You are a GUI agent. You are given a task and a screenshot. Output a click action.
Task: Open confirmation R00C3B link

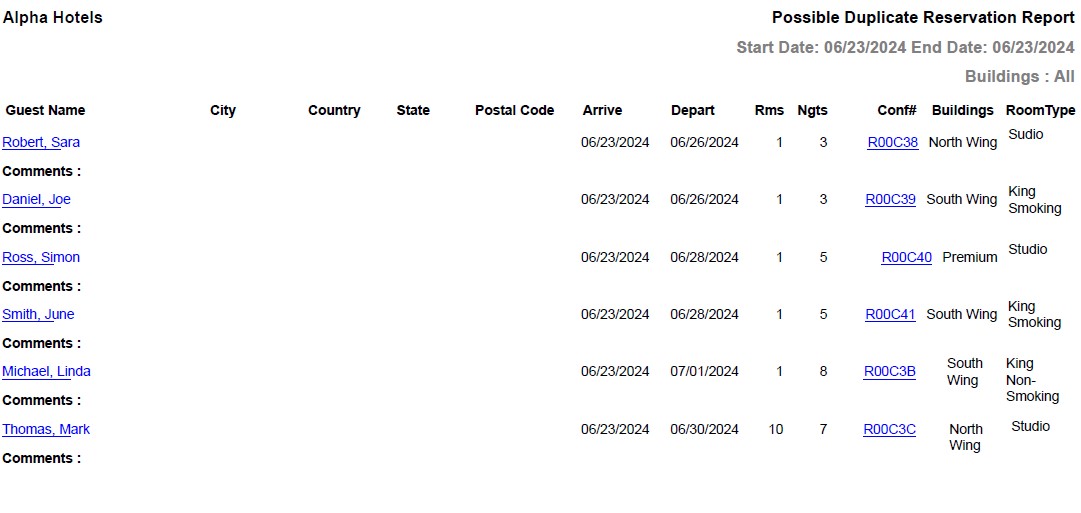[x=889, y=371]
